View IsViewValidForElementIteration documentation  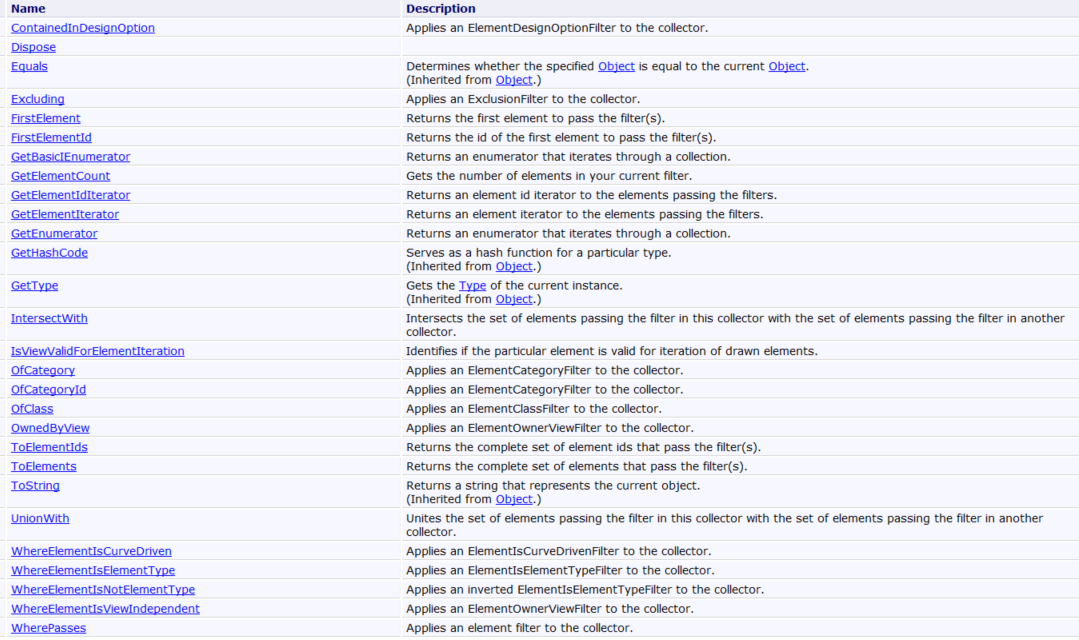(x=98, y=352)
